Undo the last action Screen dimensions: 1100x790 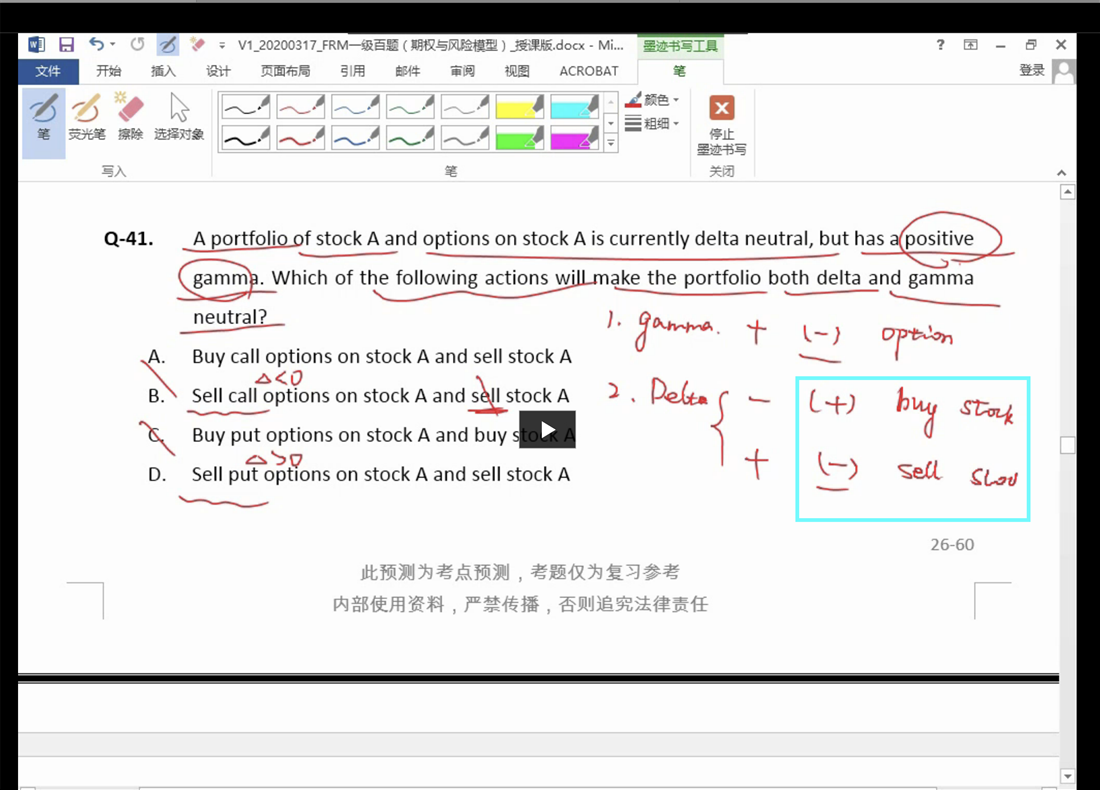point(96,45)
